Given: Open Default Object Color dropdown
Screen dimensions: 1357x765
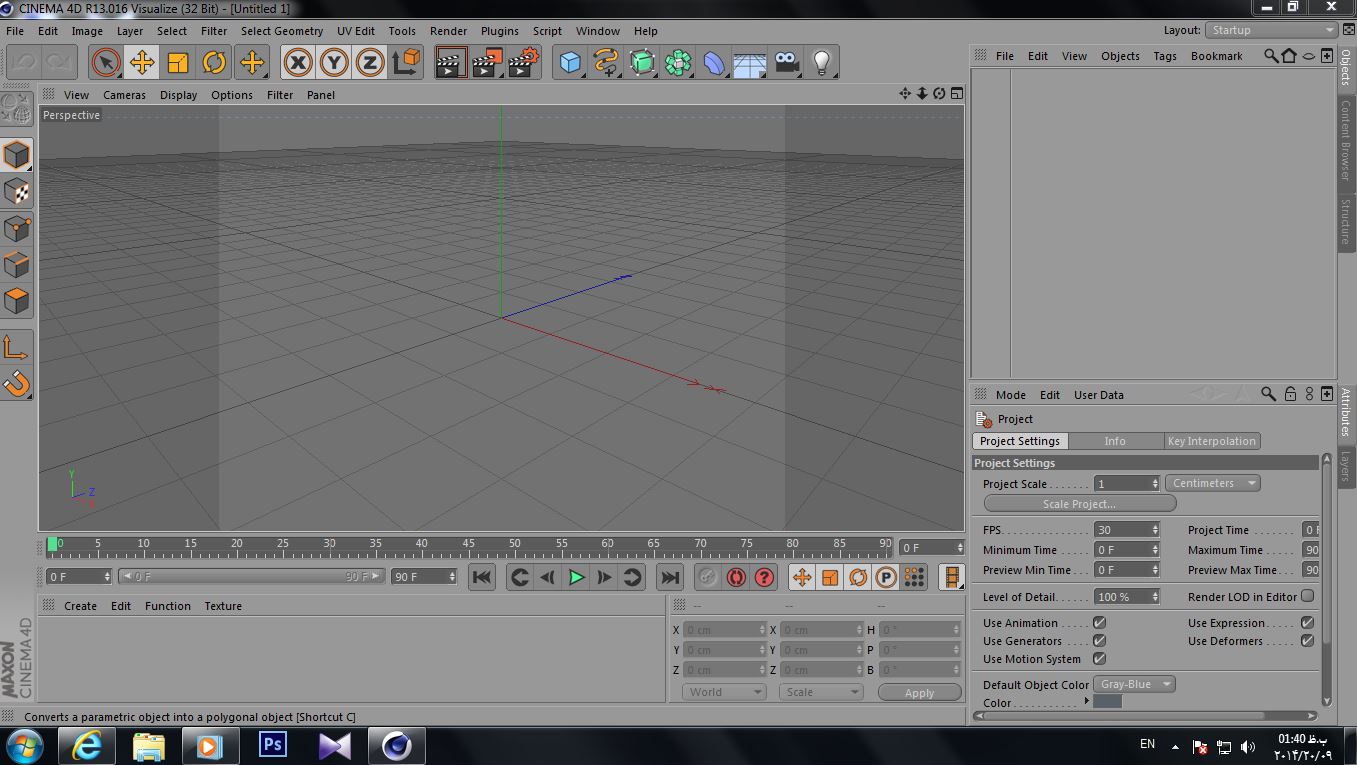Looking at the screenshot, I should (1134, 684).
